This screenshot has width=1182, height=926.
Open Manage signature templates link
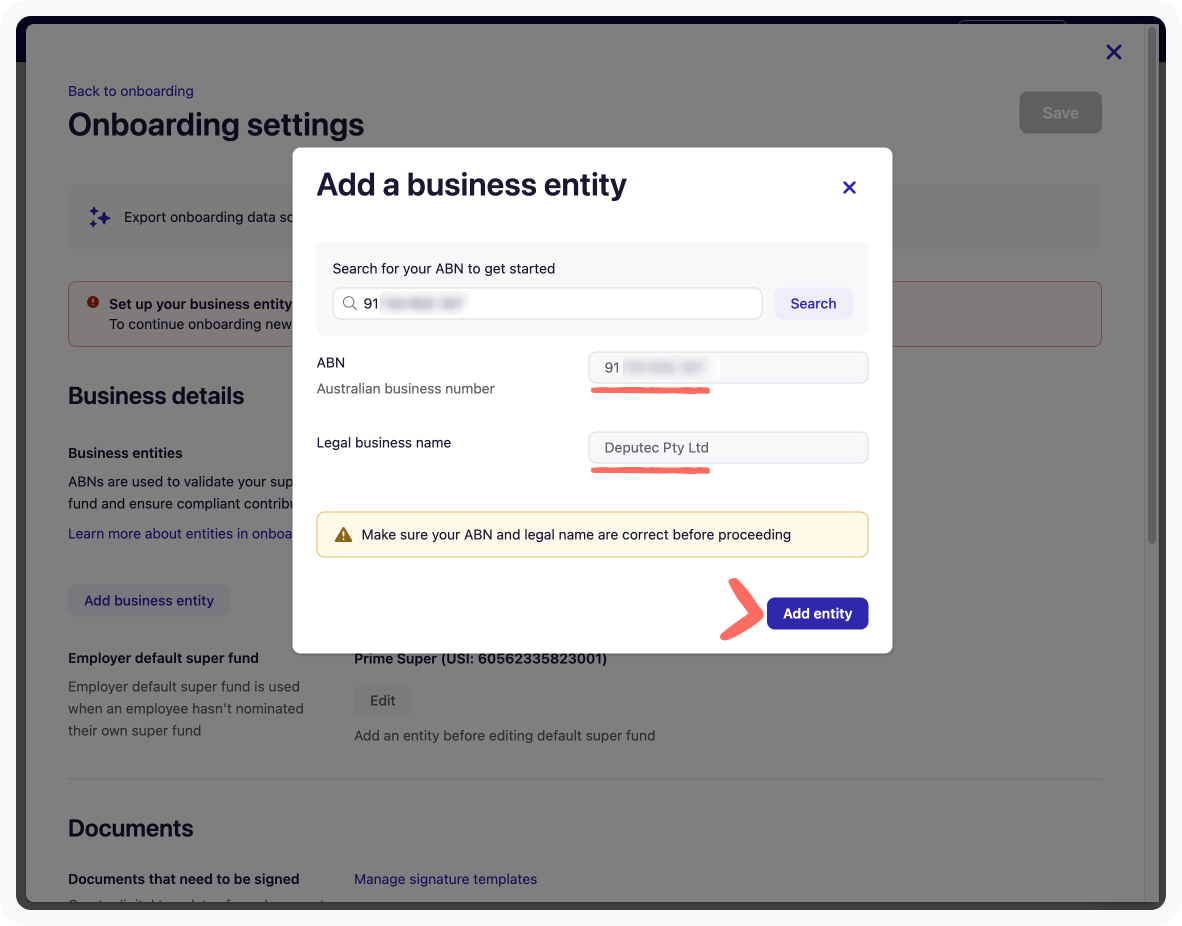[445, 879]
